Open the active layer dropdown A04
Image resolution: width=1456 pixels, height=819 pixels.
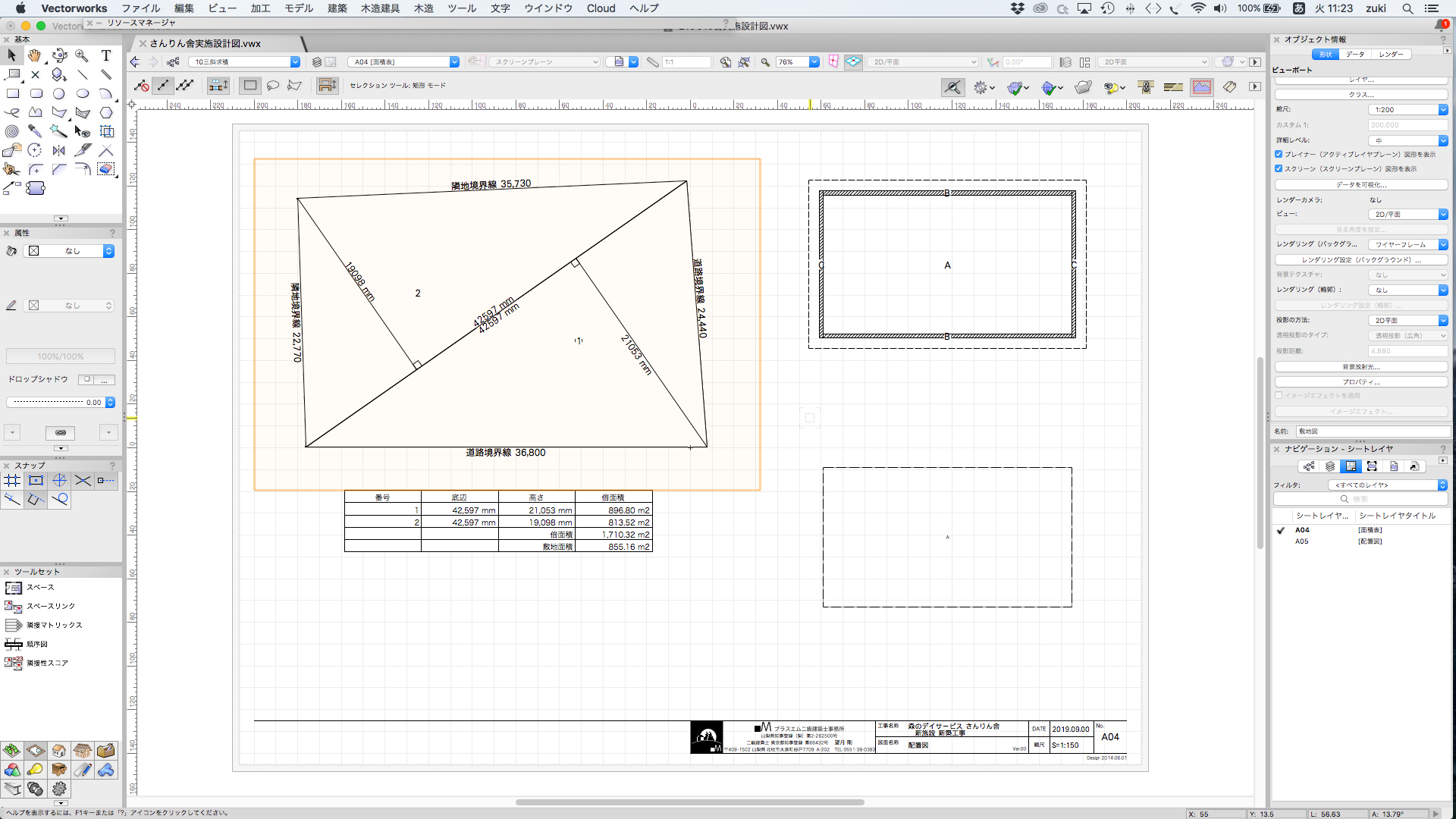pos(404,62)
